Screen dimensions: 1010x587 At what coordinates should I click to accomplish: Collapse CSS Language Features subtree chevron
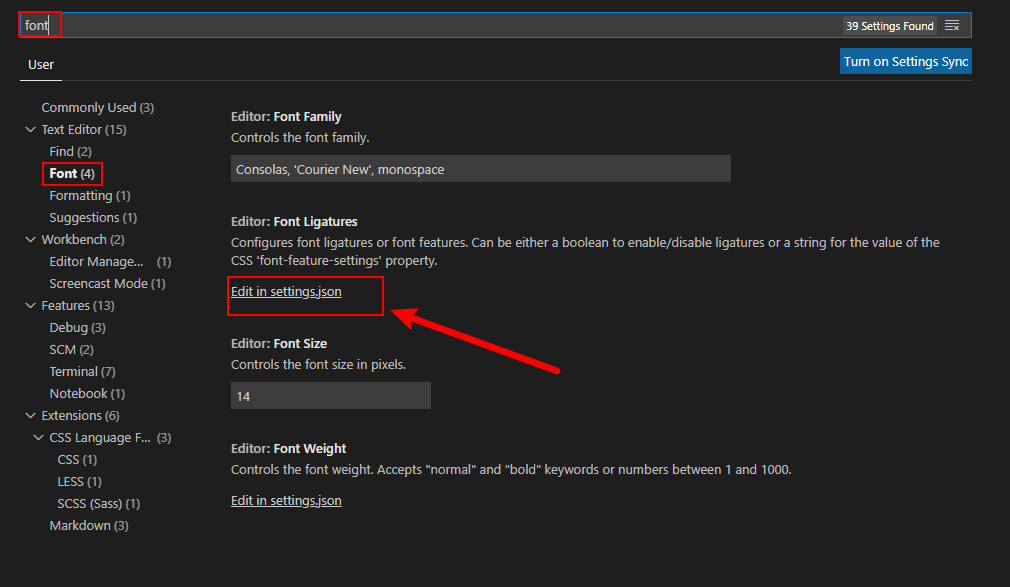click(39, 438)
